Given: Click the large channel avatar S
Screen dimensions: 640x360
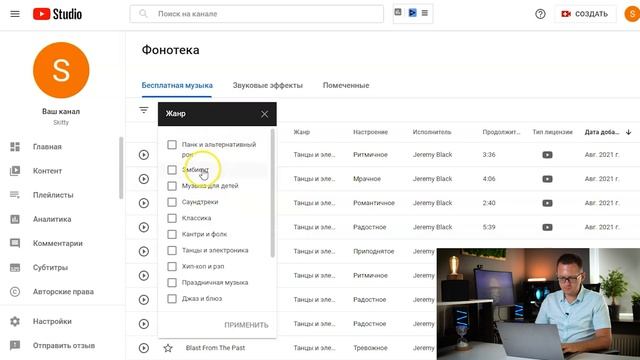Looking at the screenshot, I should pos(61,70).
